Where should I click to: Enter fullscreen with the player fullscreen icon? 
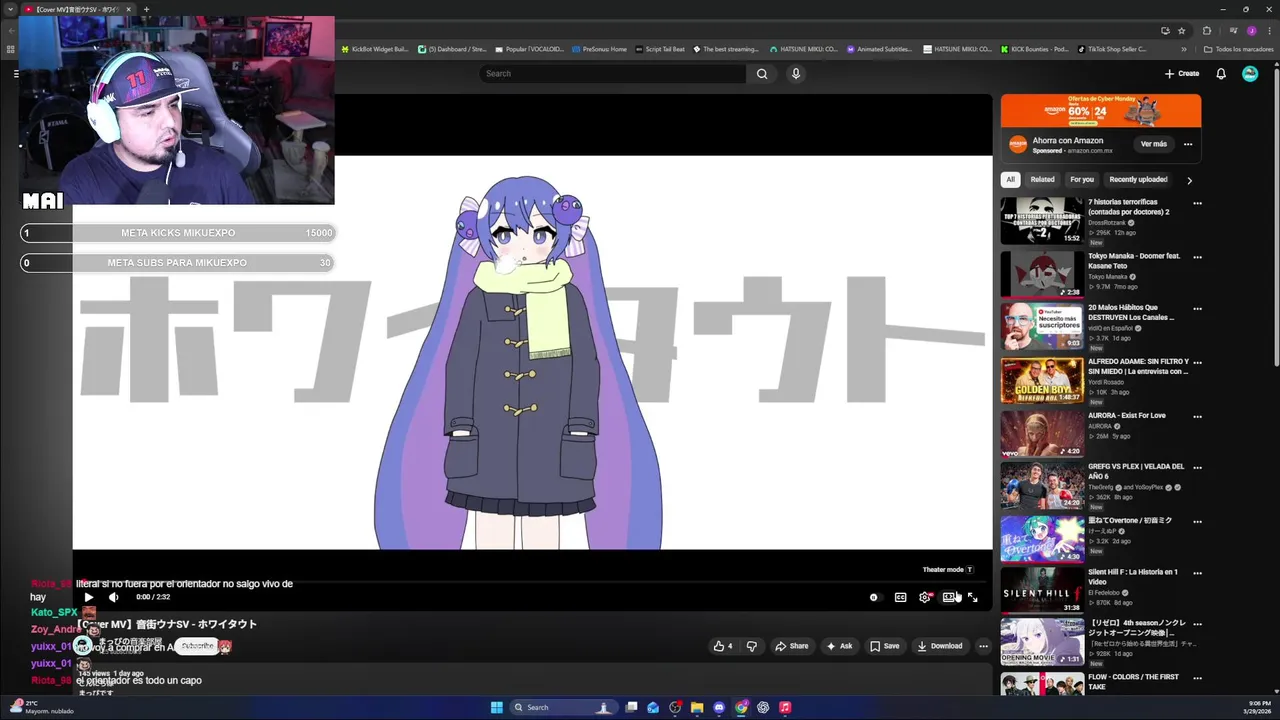tap(972, 597)
